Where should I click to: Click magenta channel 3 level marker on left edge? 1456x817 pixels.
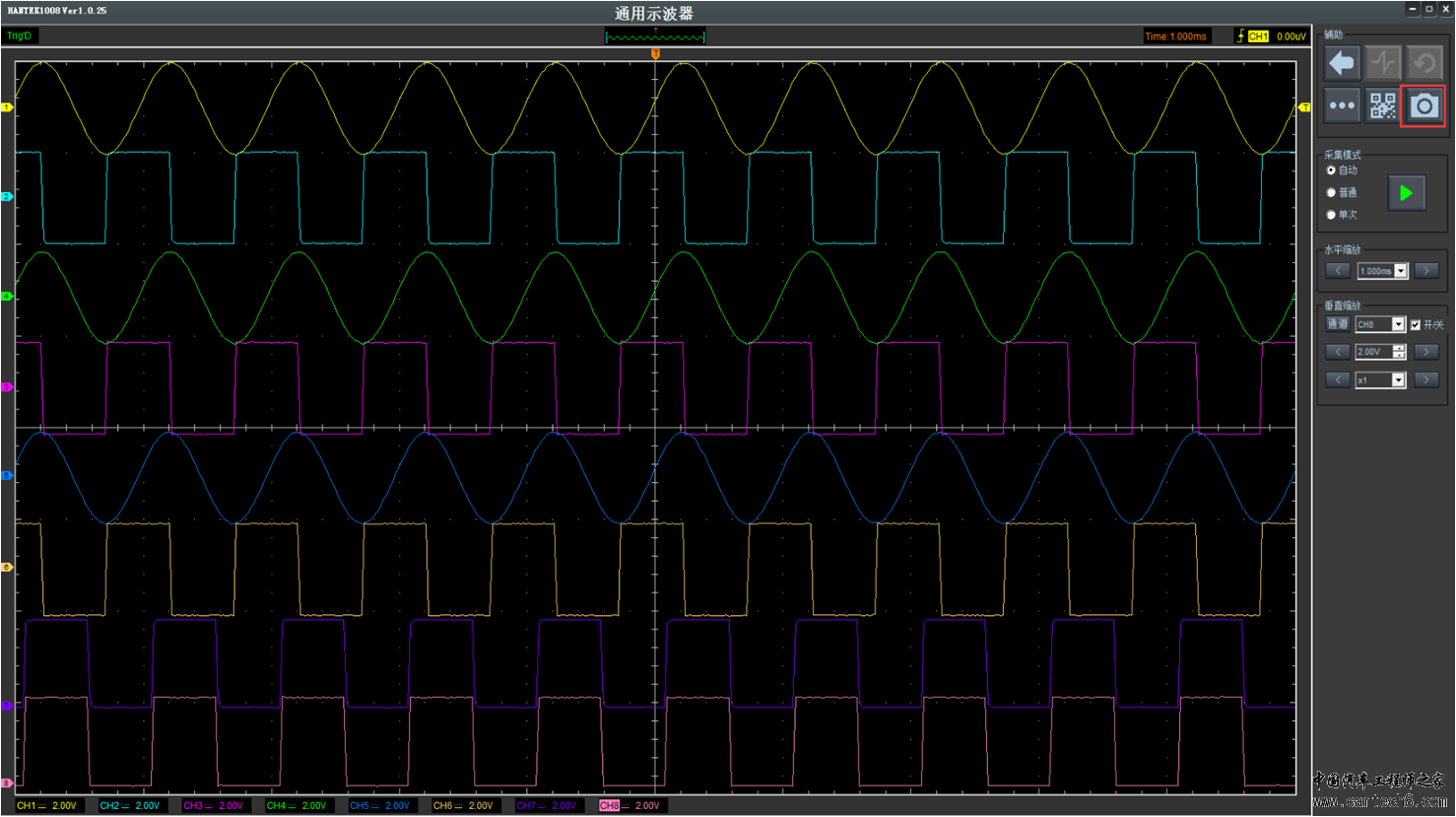7,387
